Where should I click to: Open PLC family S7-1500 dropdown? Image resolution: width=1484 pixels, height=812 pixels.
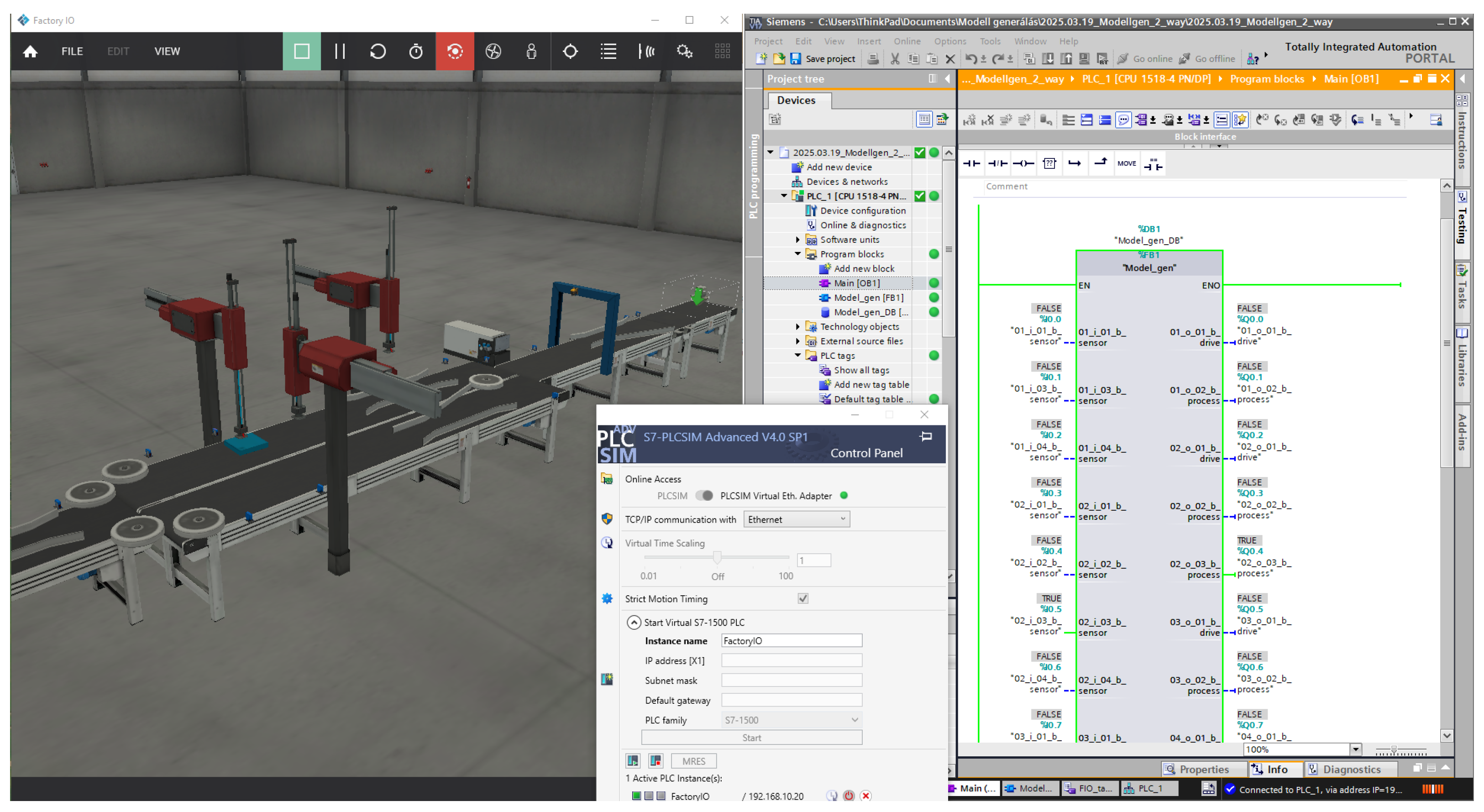click(x=792, y=720)
